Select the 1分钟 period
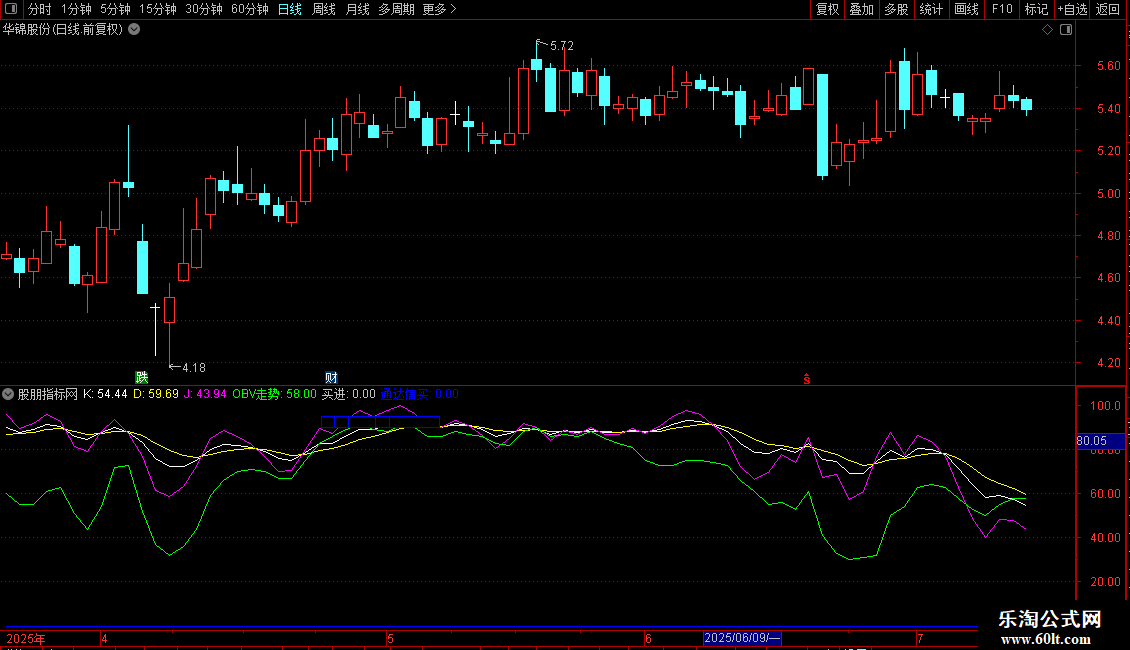Screen dimensions: 1130x650 pyautogui.click(x=76, y=9)
